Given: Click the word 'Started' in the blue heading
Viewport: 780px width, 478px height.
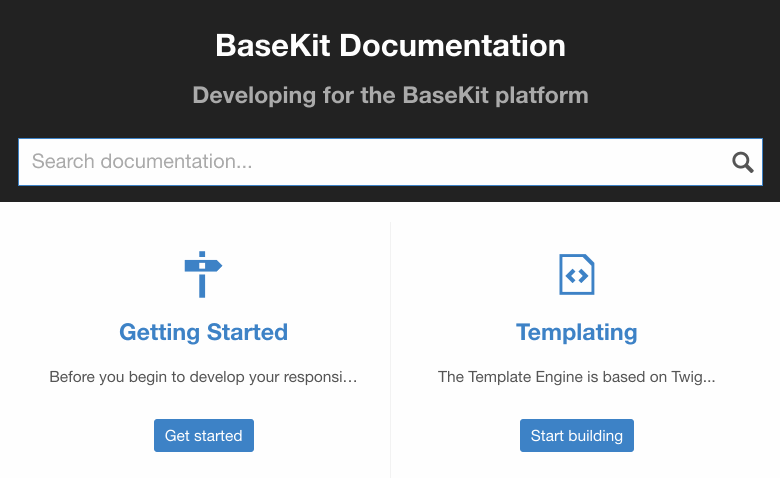Looking at the screenshot, I should click(247, 332).
